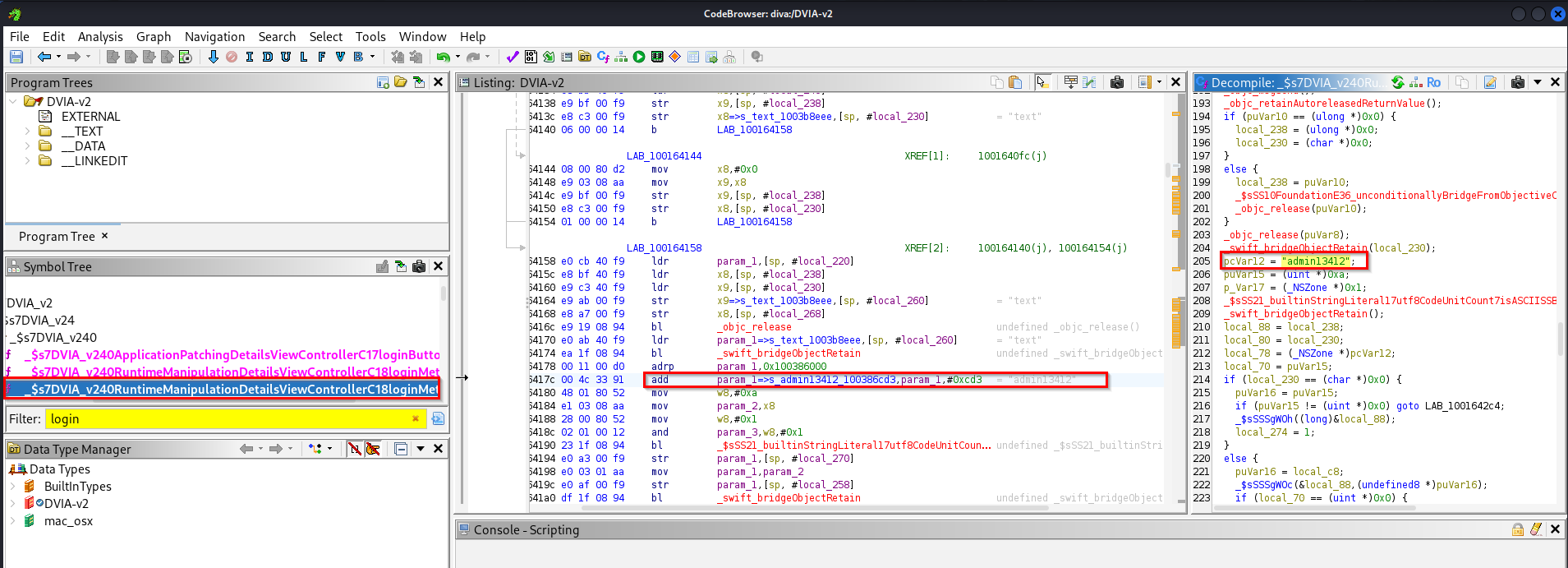Viewport: 1568px width, 568px height.
Task: Click the Undo green arrow icon
Action: 443,57
